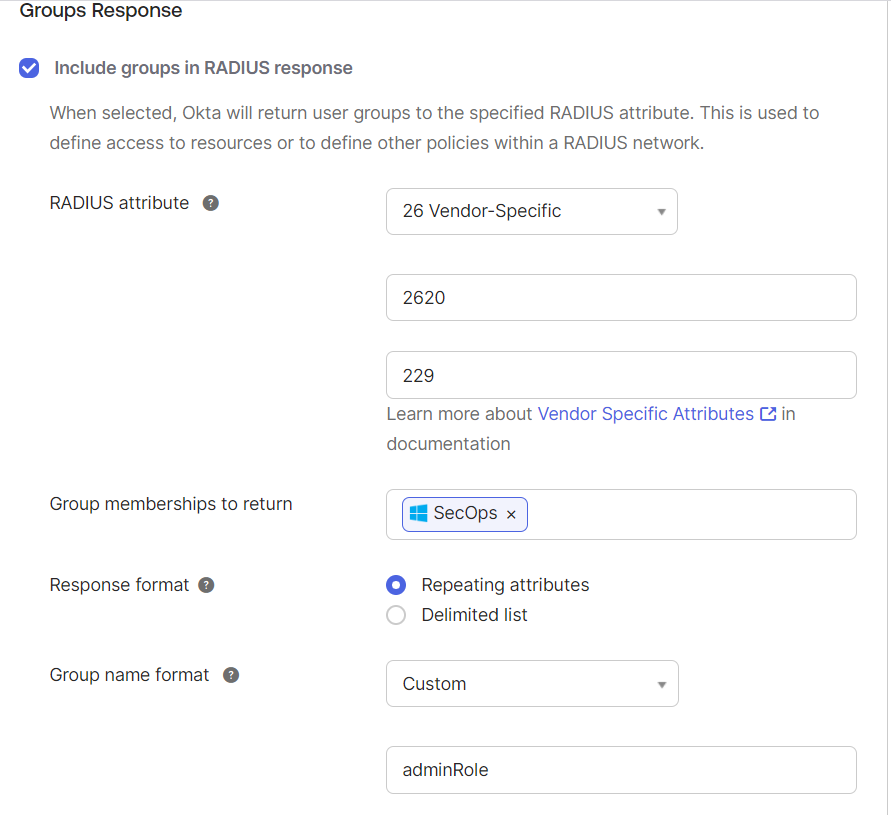Open the Group name format dropdown

coord(531,684)
